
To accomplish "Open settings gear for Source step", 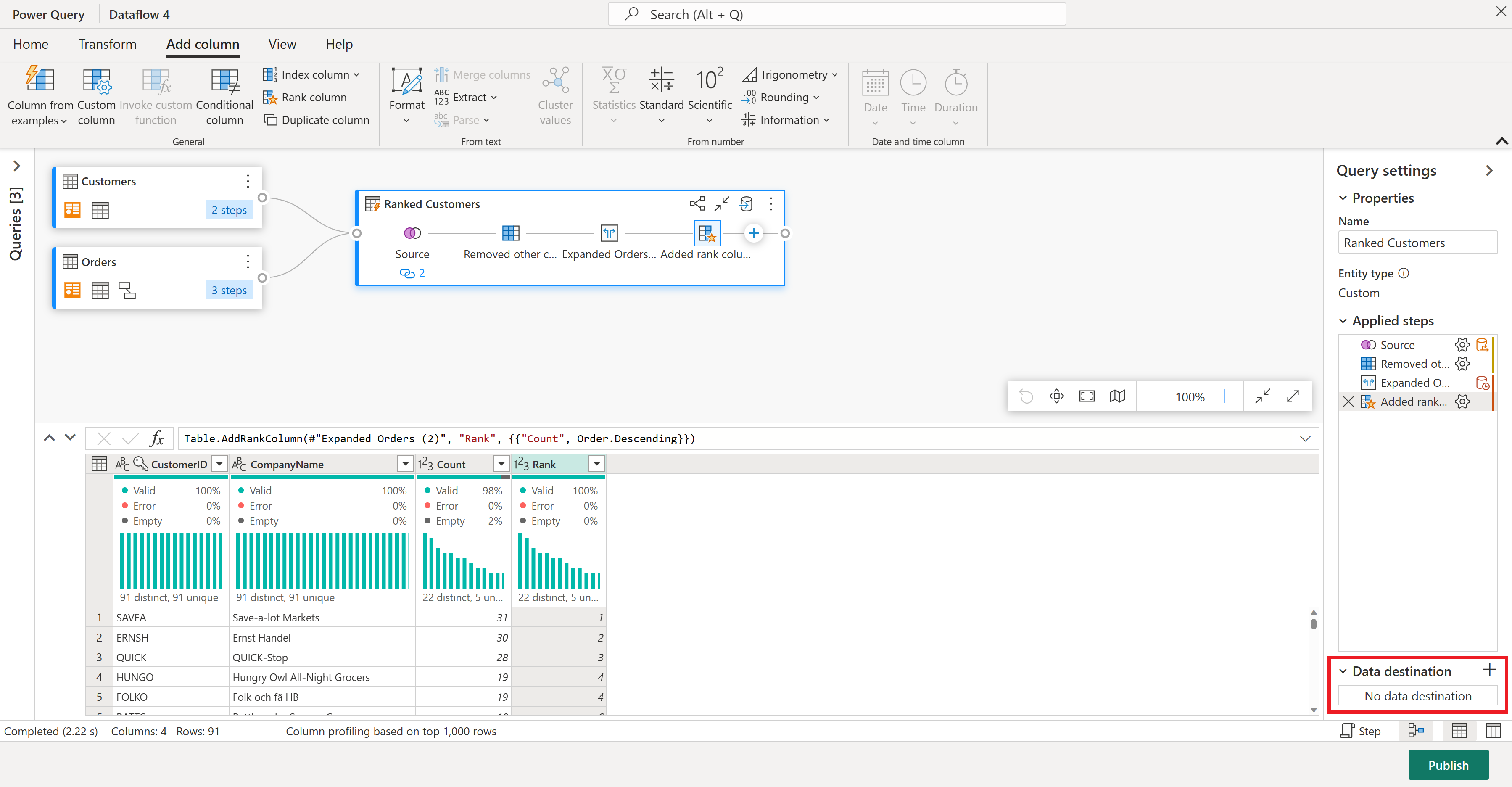I will coord(1462,344).
